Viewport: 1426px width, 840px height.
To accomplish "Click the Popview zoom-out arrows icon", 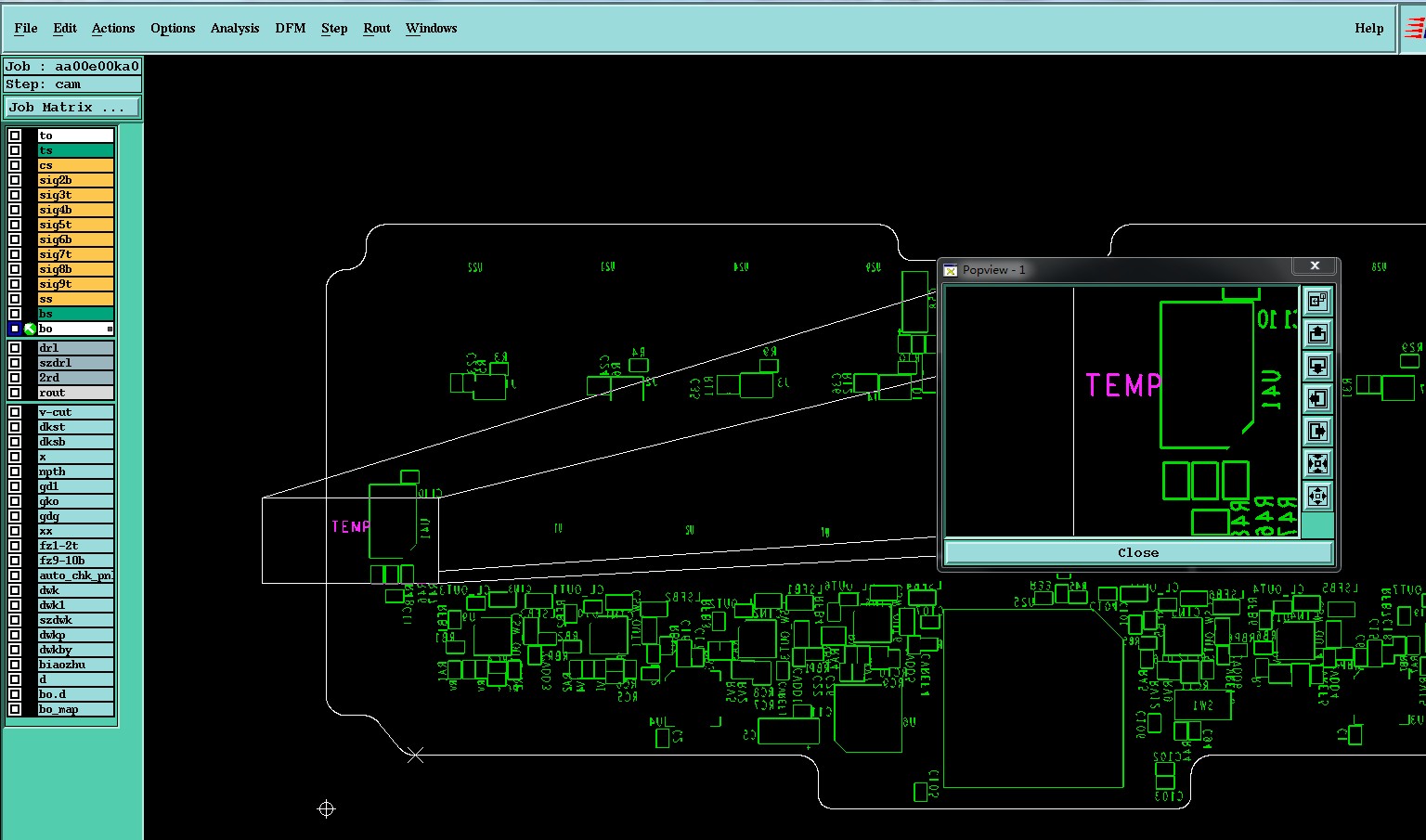I will (1317, 496).
